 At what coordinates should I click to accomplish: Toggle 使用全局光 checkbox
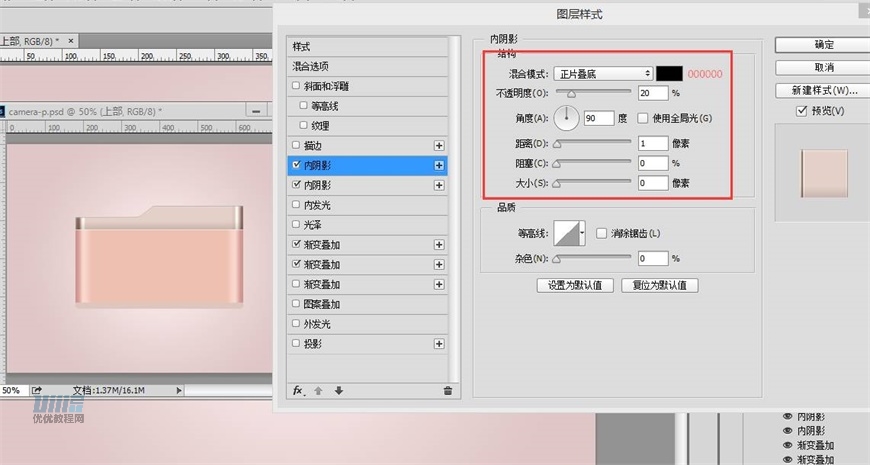click(643, 118)
